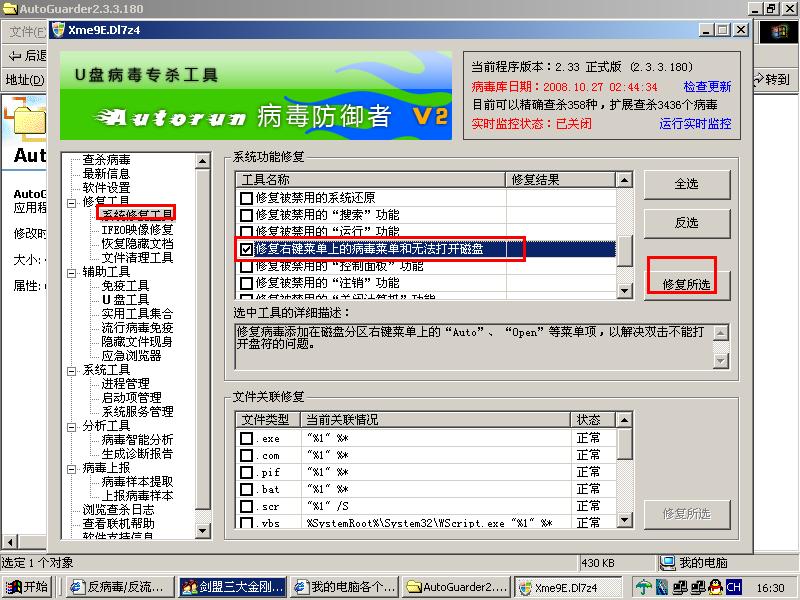Image resolution: width=800 pixels, height=600 pixels.
Task: Click the QQ penguin tray icon
Action: point(715,587)
